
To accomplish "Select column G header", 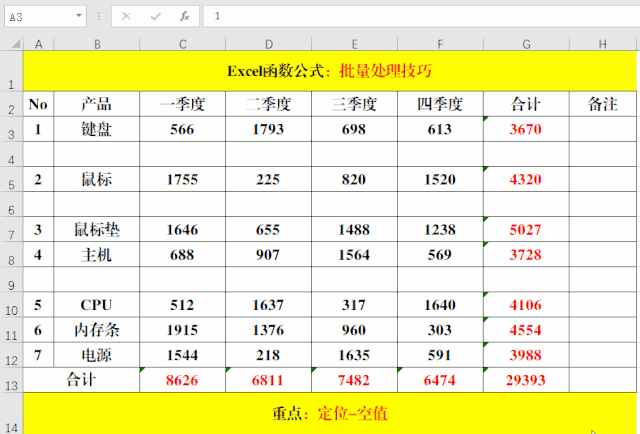I will (x=526, y=43).
